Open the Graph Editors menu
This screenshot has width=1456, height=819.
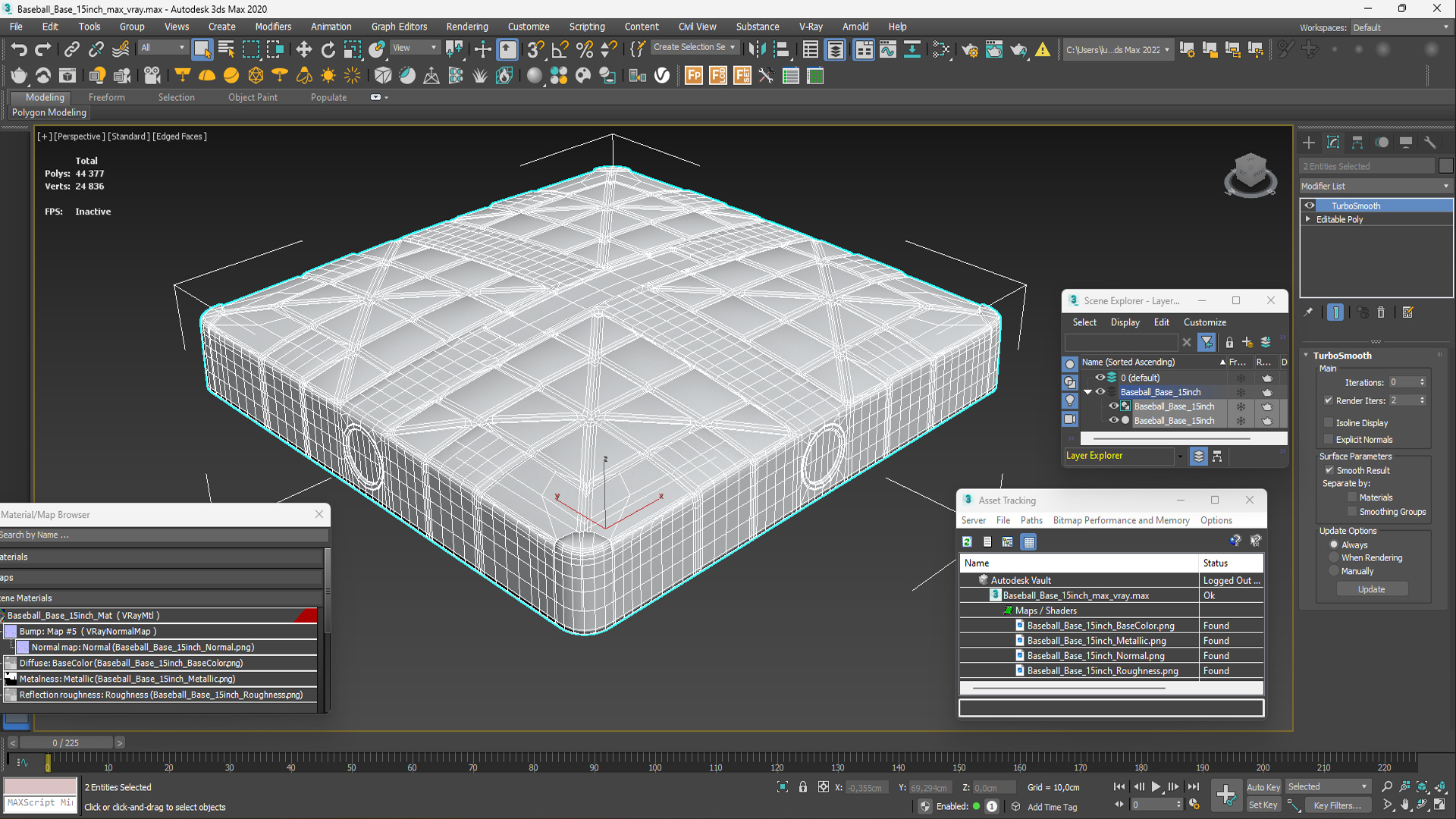tap(399, 27)
